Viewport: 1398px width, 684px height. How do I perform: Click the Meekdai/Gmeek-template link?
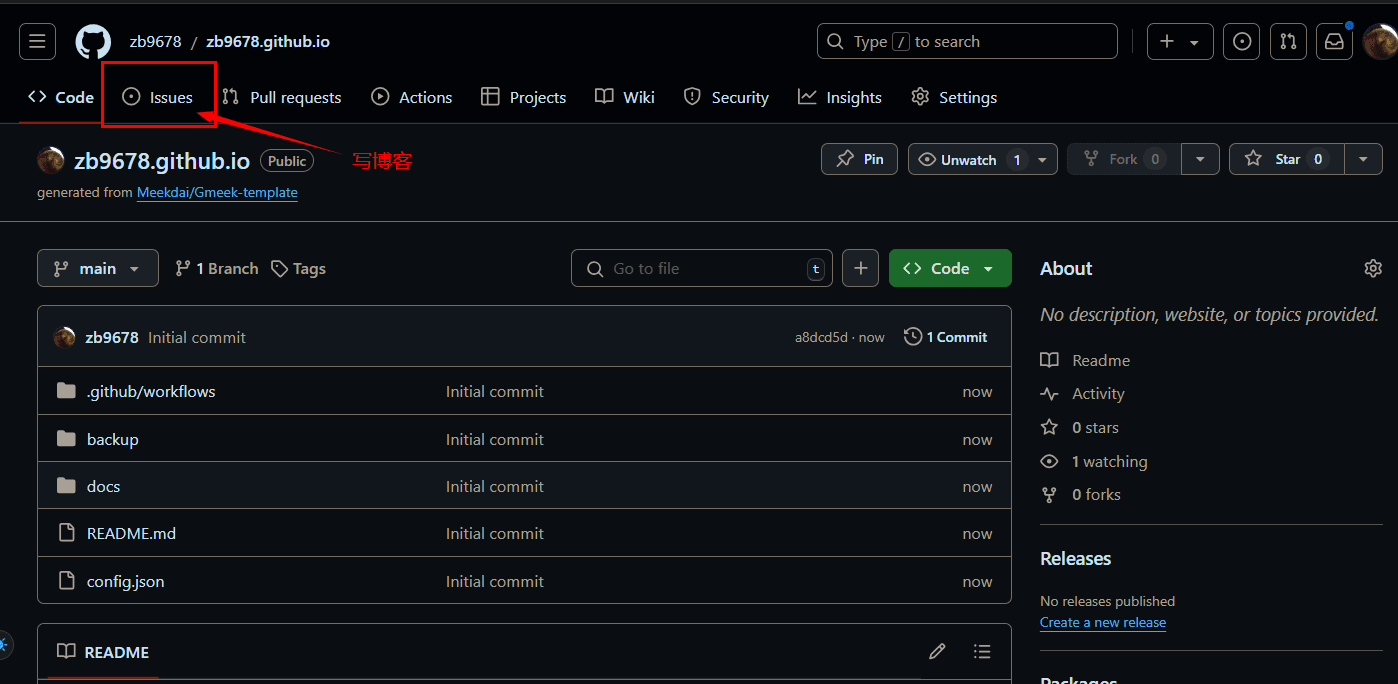coord(217,192)
